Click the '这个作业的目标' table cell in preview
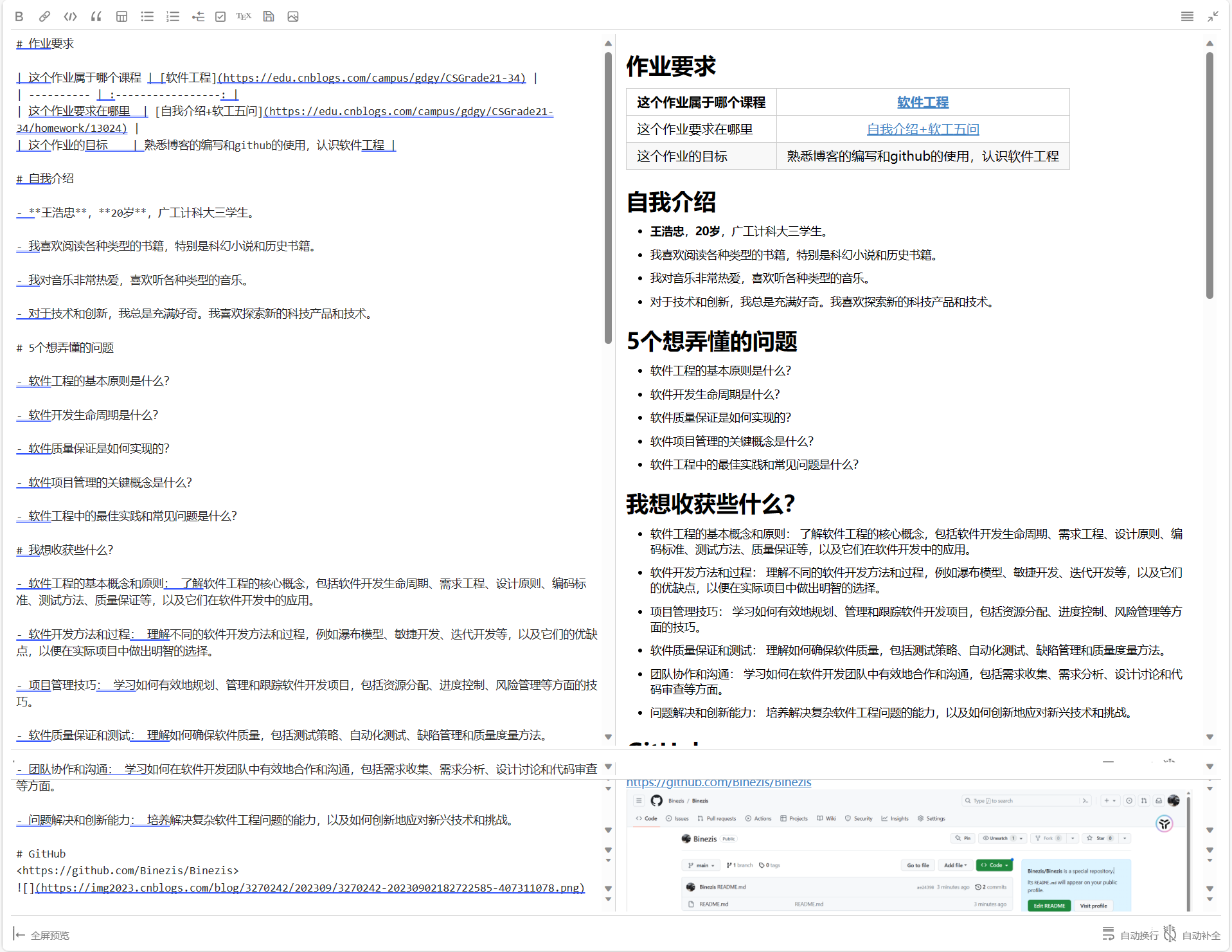The height and width of the screenshot is (952, 1232). point(701,156)
